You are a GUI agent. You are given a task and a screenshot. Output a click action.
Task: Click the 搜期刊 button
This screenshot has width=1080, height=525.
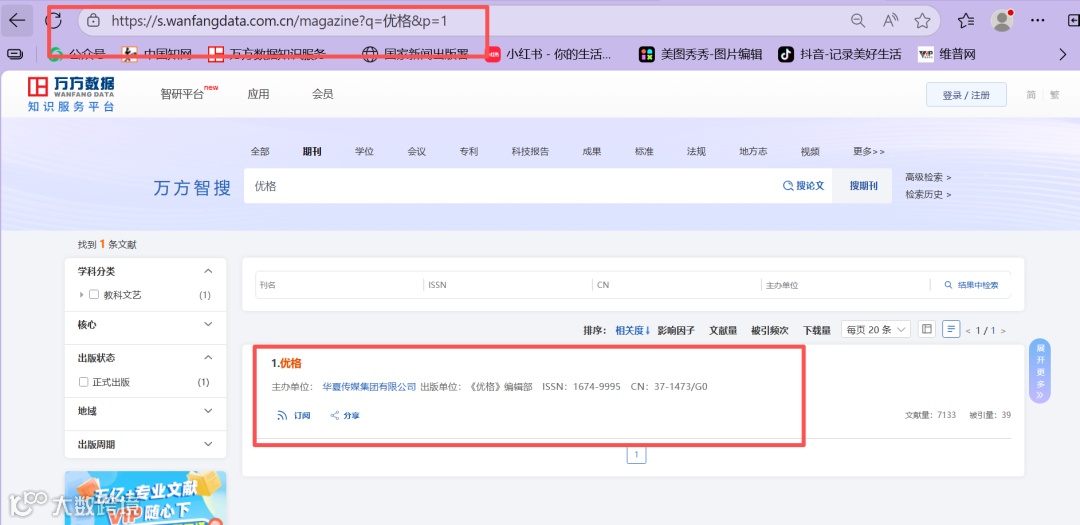click(864, 186)
